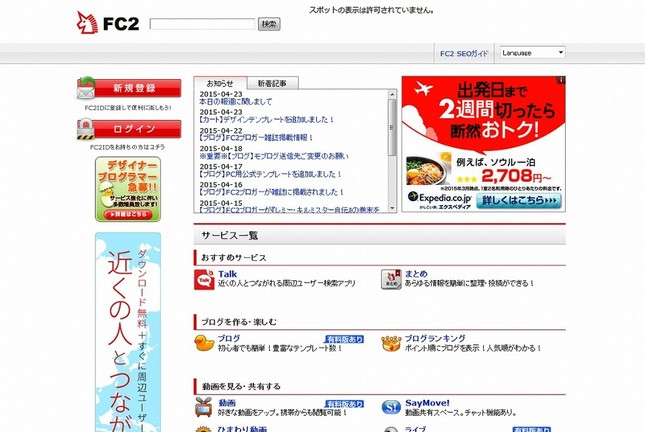Click the ログイン login button
645x432 pixels.
click(129, 129)
